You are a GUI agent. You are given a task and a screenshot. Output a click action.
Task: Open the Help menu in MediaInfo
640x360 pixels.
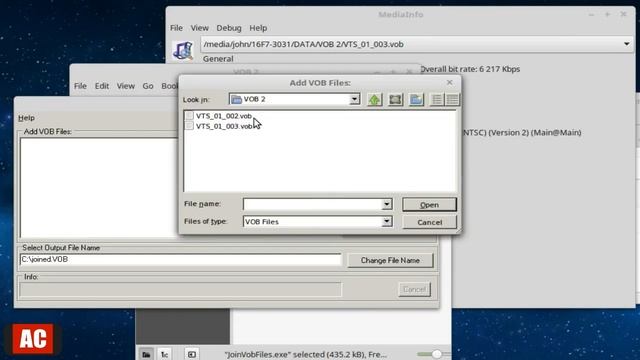coord(258,28)
